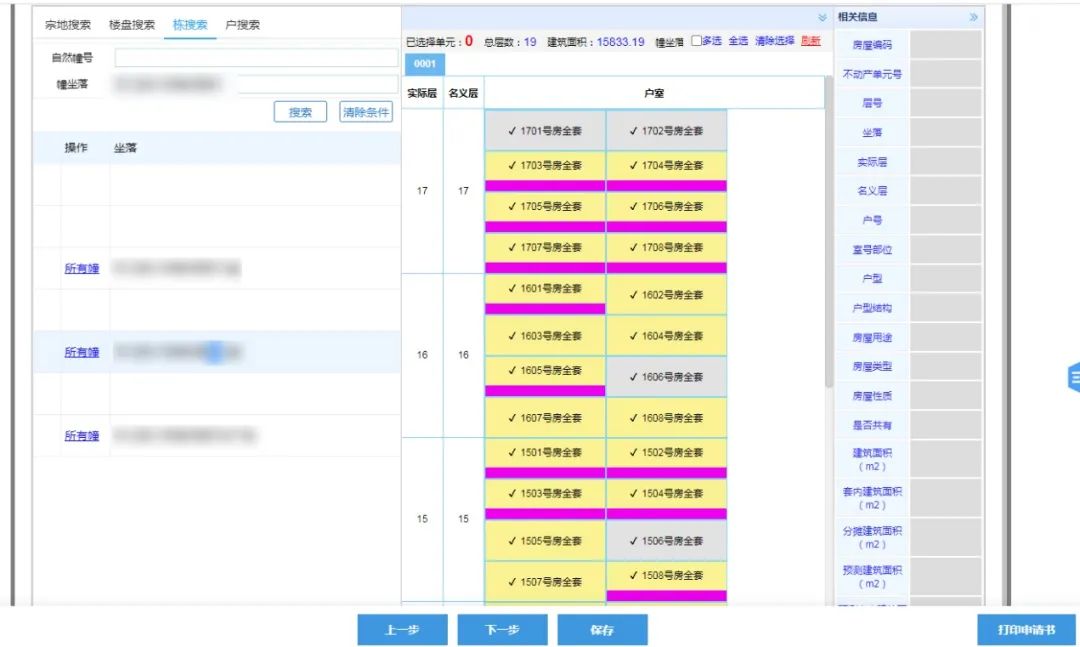
Task: Click the red 刷新 refresh link
Action: (x=810, y=41)
